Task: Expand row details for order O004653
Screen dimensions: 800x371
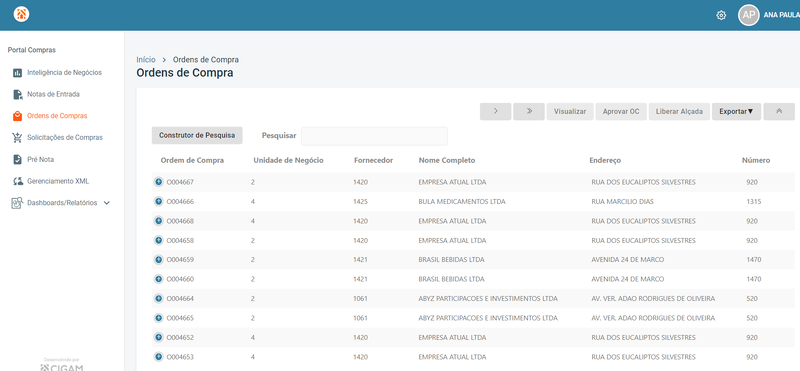Action: 159,357
